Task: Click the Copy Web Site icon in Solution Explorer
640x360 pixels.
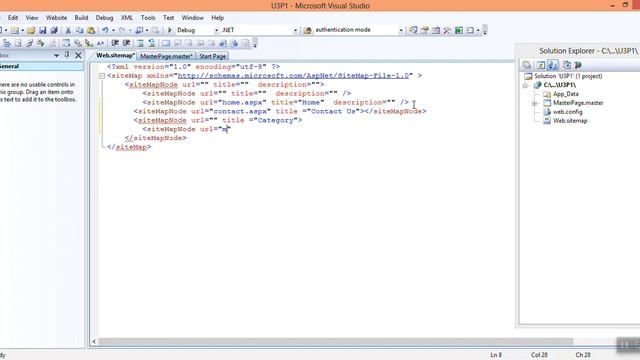Action: click(x=567, y=65)
